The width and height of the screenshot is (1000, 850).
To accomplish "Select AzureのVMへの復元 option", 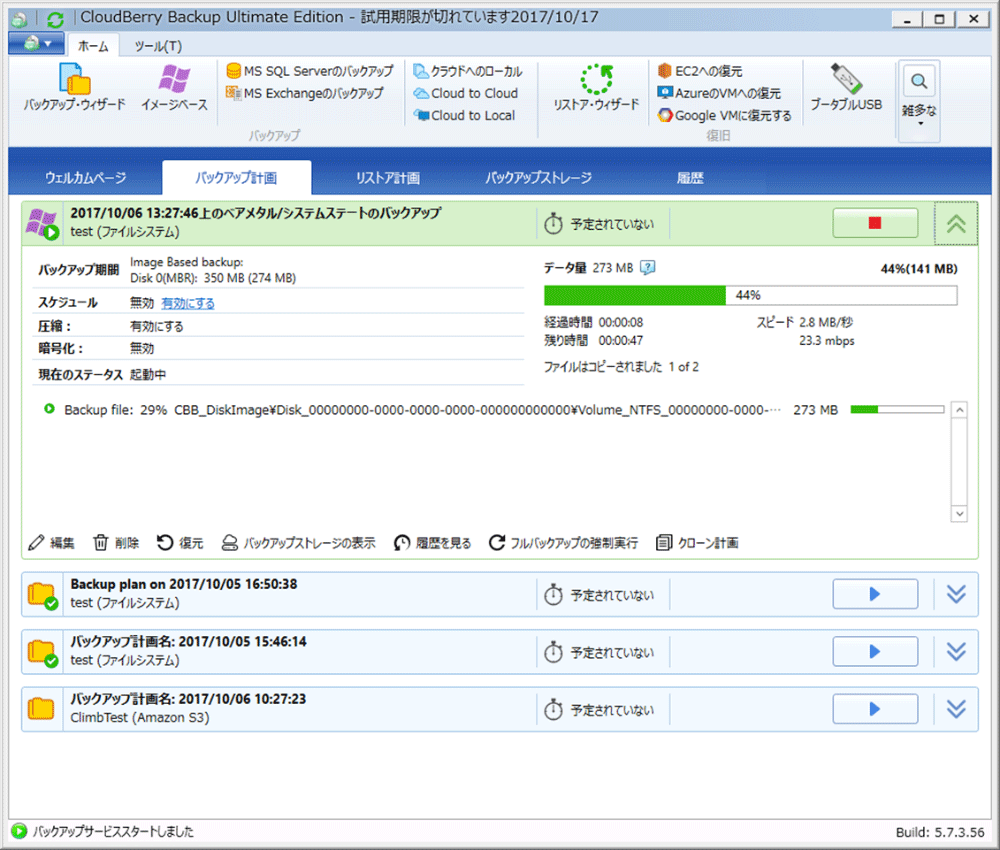I will tap(719, 93).
